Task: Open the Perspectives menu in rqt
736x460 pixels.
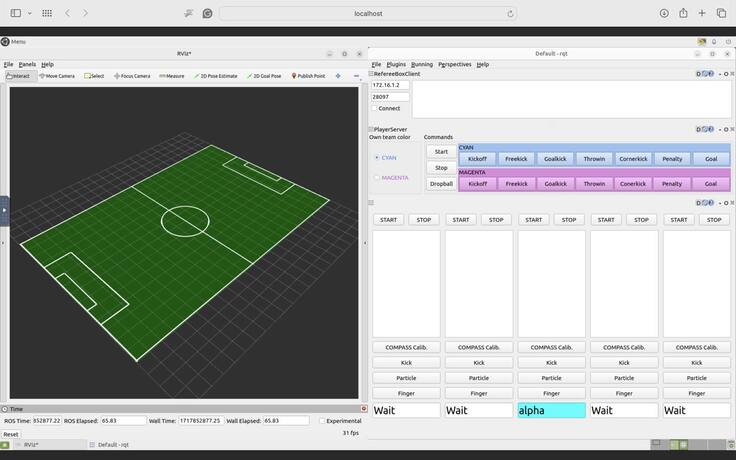Action: (x=454, y=64)
